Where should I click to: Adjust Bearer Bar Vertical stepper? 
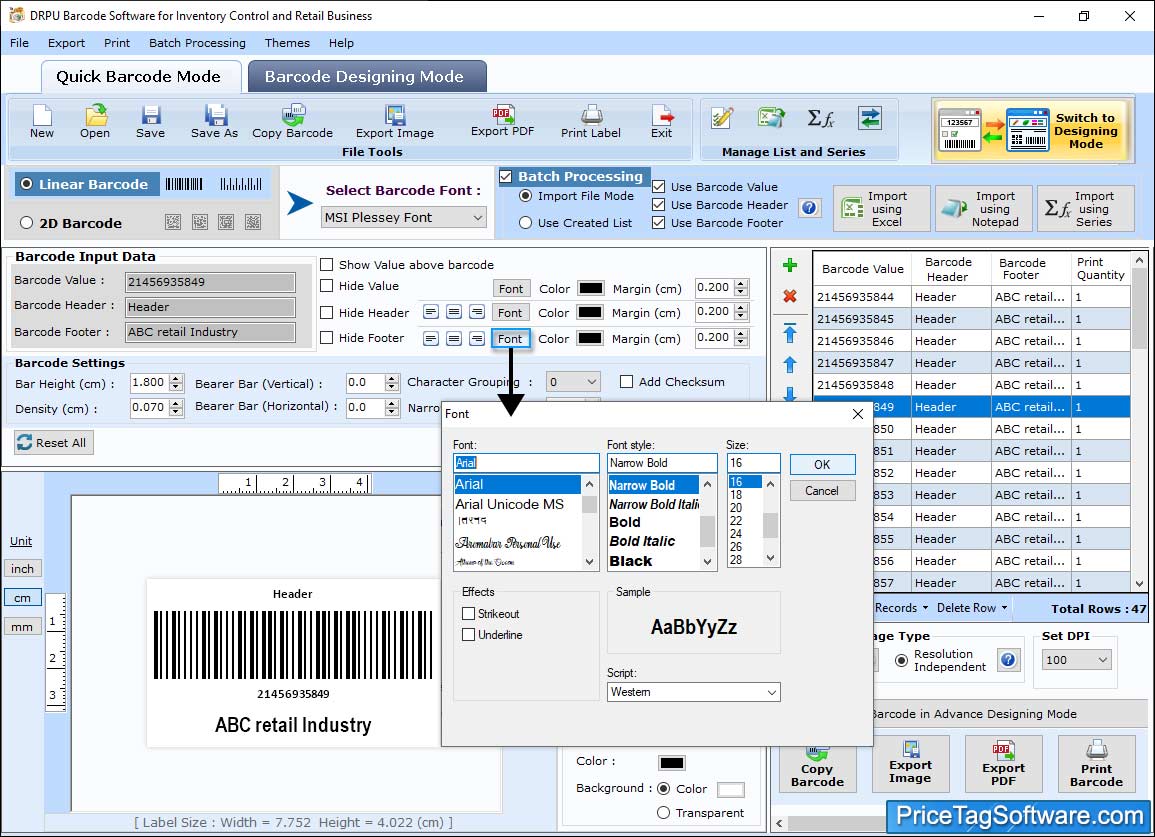392,382
